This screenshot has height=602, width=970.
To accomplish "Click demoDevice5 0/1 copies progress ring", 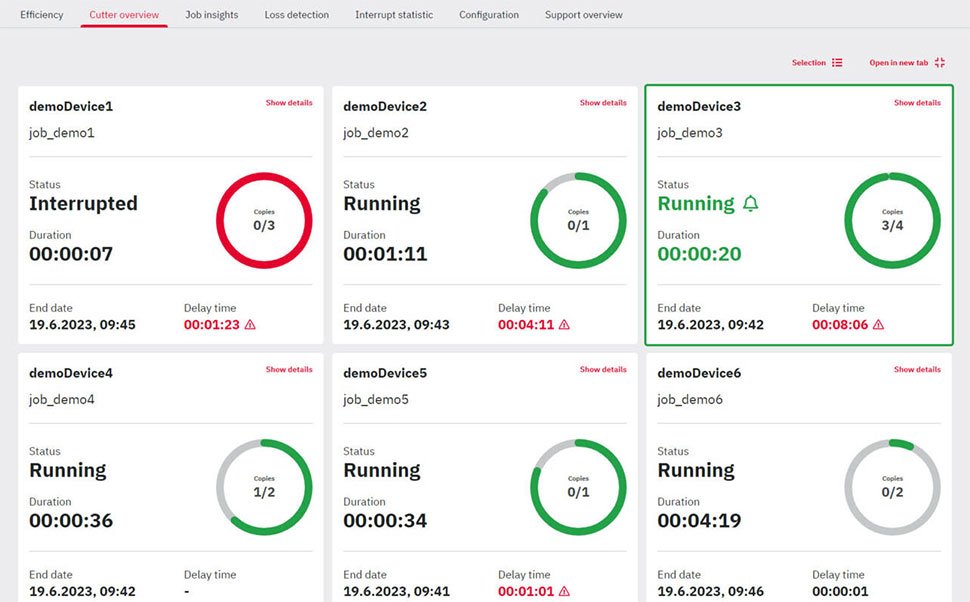I will click(x=578, y=487).
